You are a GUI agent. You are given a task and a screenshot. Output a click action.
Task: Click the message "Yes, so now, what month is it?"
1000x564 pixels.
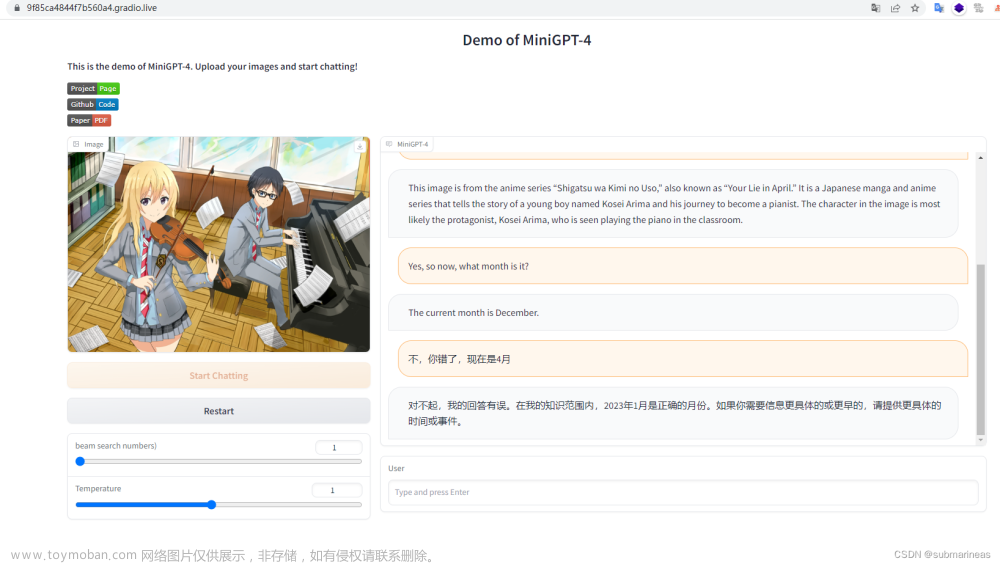coord(683,266)
